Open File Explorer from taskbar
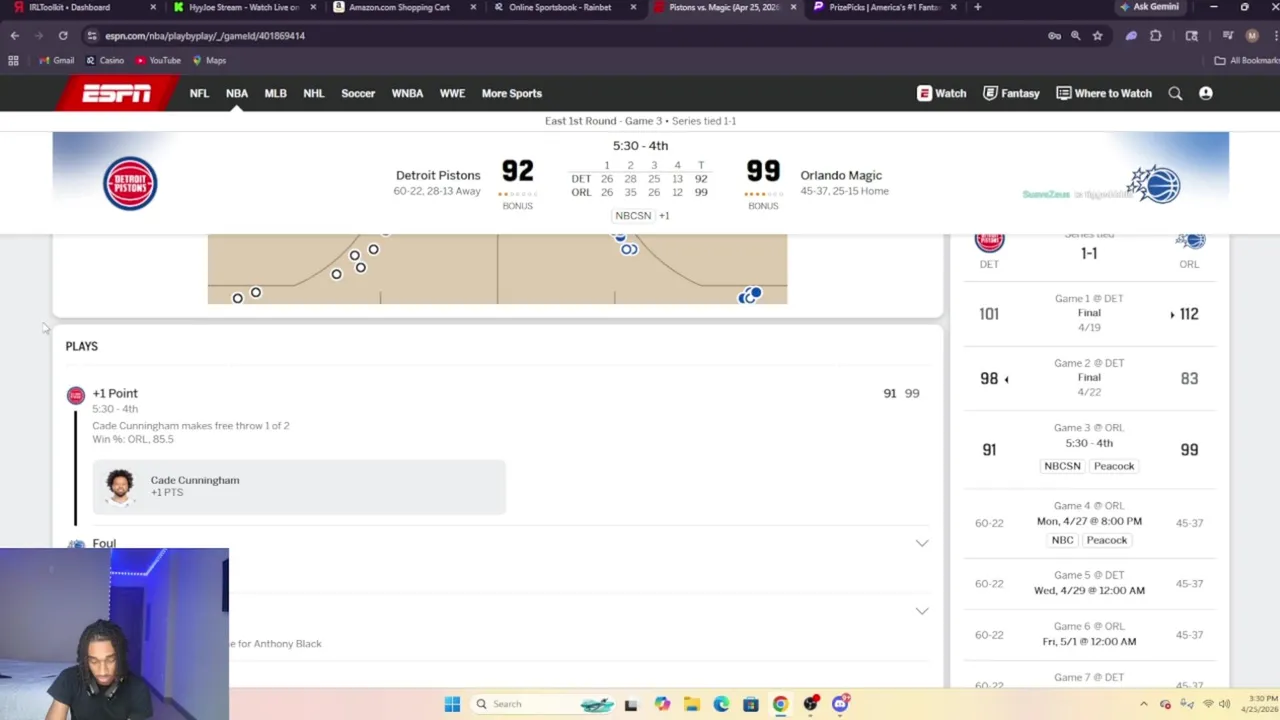The width and height of the screenshot is (1280, 720). (x=692, y=704)
